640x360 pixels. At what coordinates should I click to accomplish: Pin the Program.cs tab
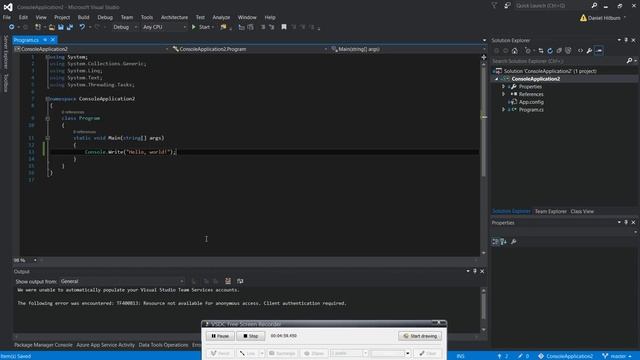click(45, 40)
